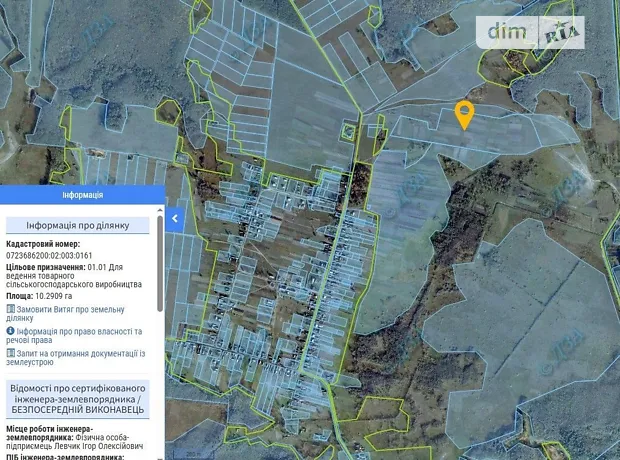
Task: Click the Відомості про сертифікованого інженера section header
Action: [x=78, y=398]
